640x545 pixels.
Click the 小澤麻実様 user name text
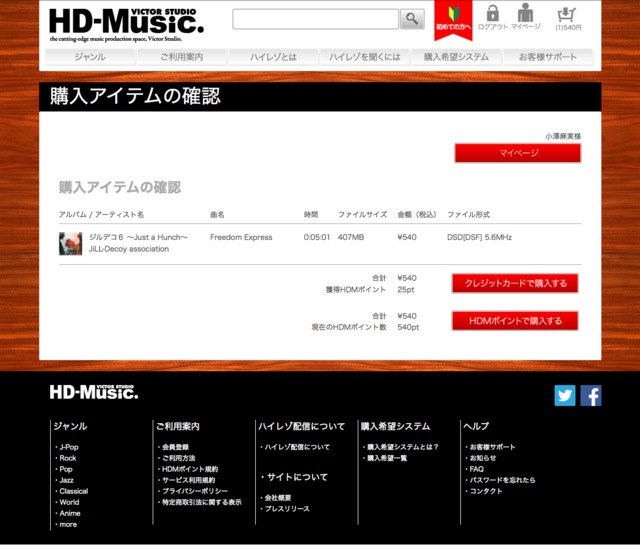click(563, 136)
